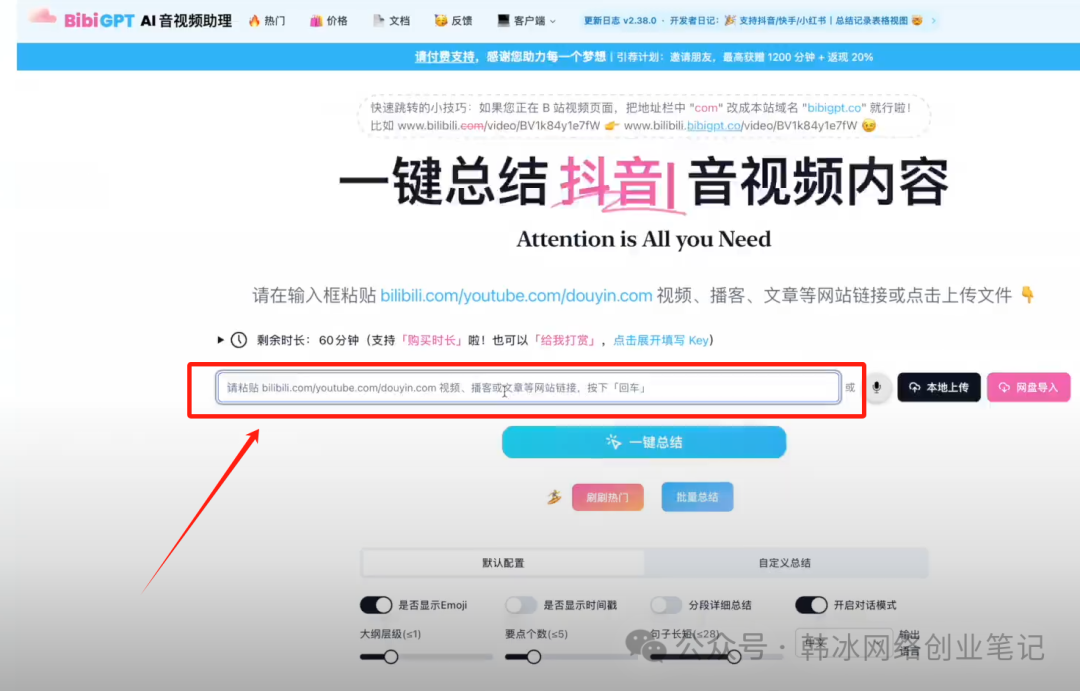Click the BibiGPT cloud logo icon
1080x691 pixels.
(43, 18)
